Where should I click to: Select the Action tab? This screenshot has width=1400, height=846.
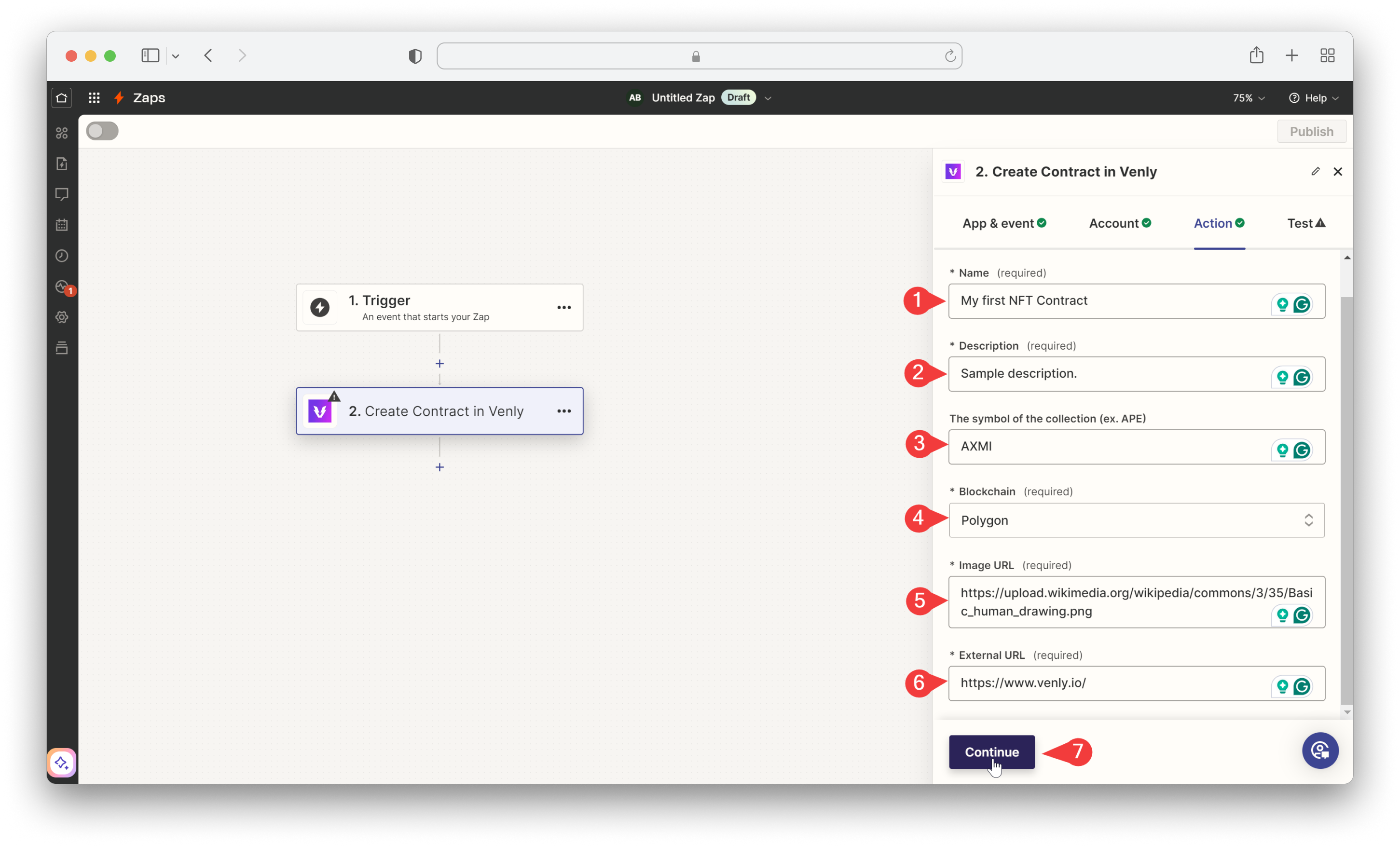click(1219, 223)
